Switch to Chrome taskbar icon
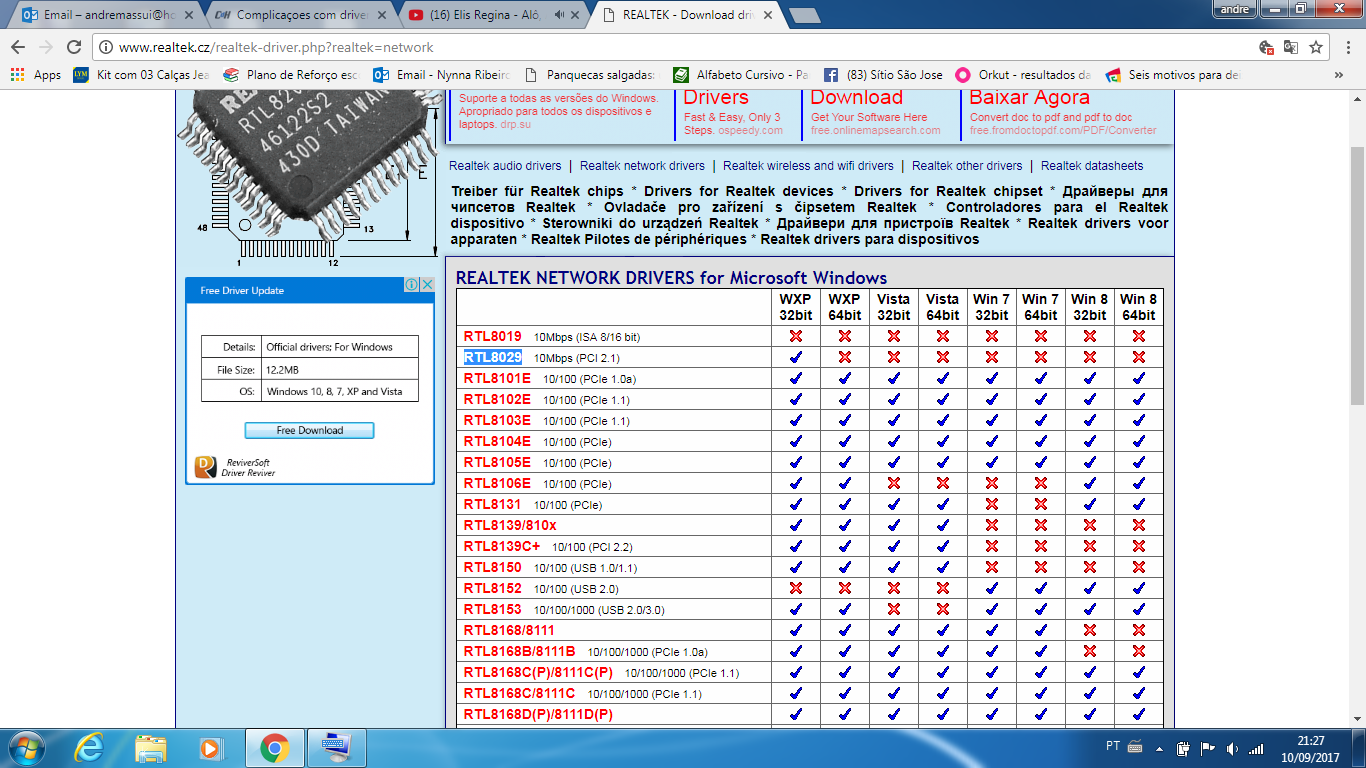 point(274,747)
